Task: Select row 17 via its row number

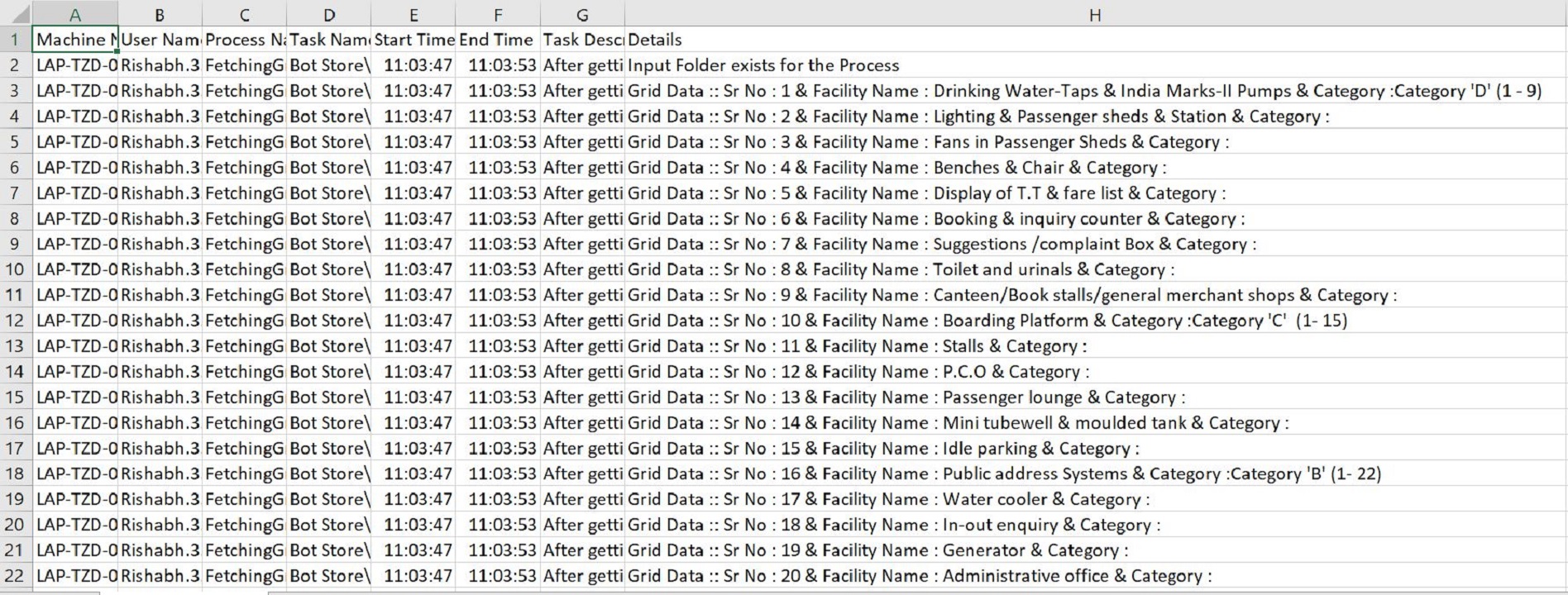Action: coord(17,448)
